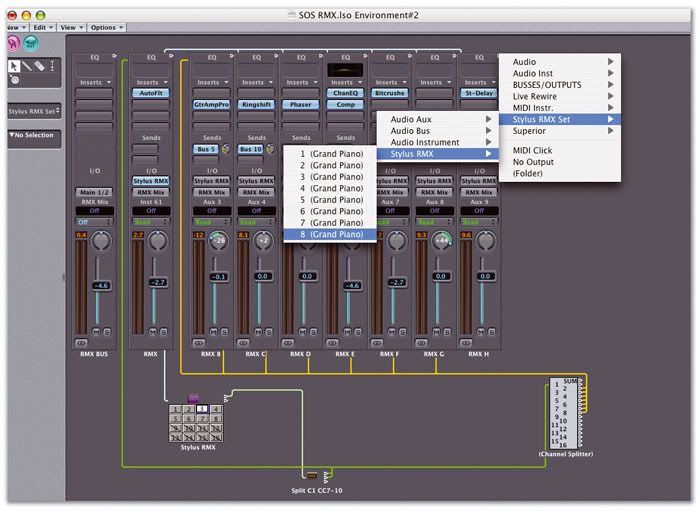
Task: Collapse the No Selection parameter box
Action: tap(12, 135)
